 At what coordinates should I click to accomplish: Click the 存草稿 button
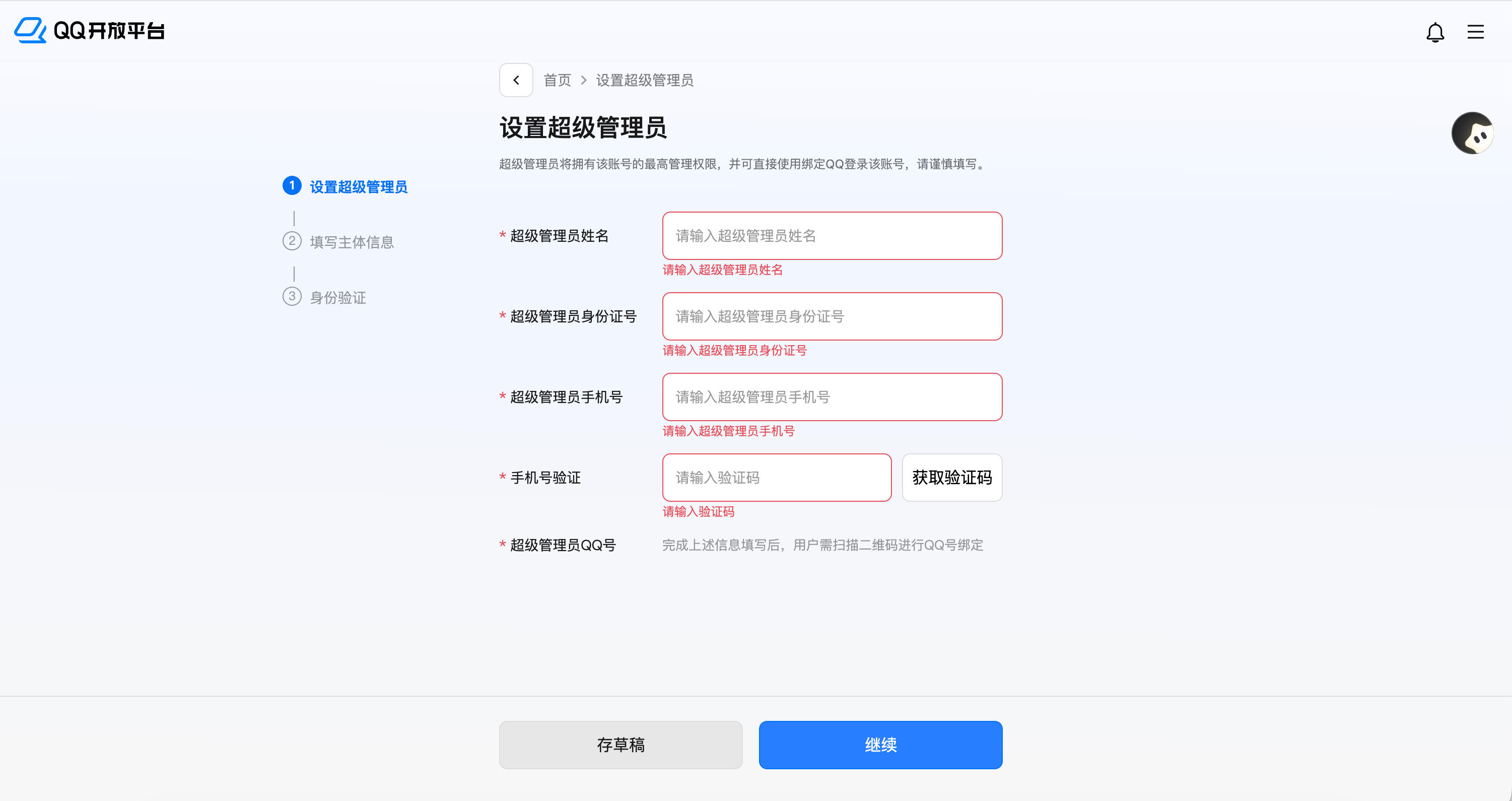pyautogui.click(x=621, y=745)
